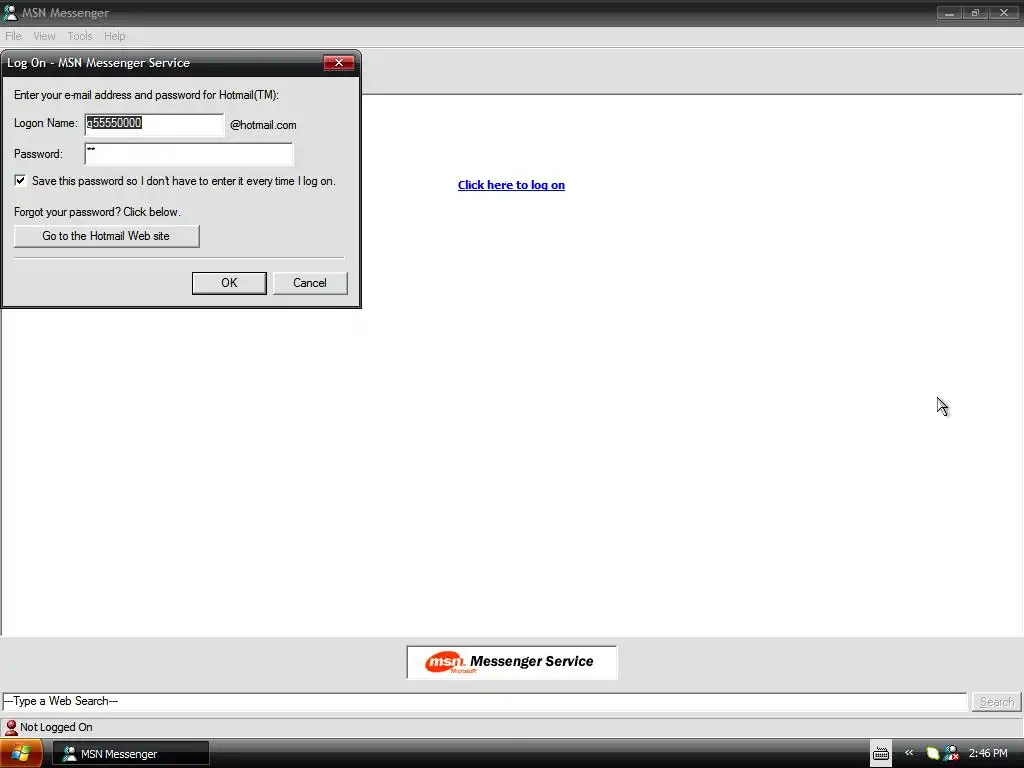Viewport: 1024px width, 768px height.
Task: Open the Help menu
Action: click(x=114, y=36)
